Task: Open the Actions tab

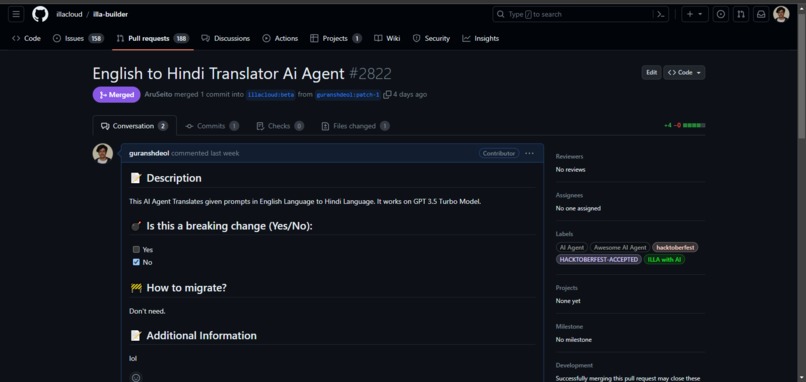Action: tap(280, 39)
